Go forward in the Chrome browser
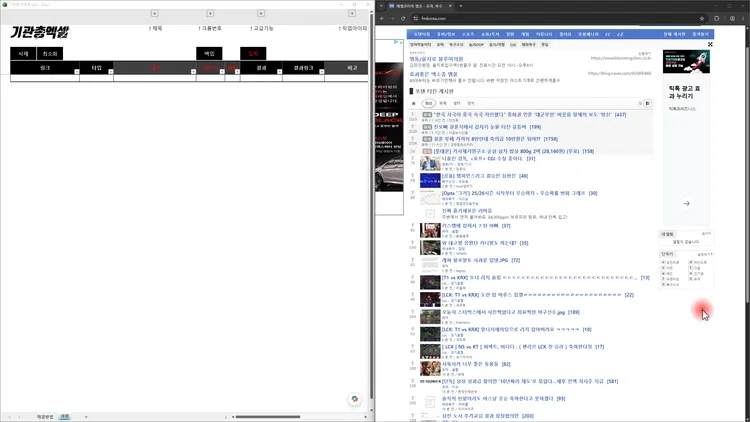Screen dimensions: 750x422 [392, 19]
